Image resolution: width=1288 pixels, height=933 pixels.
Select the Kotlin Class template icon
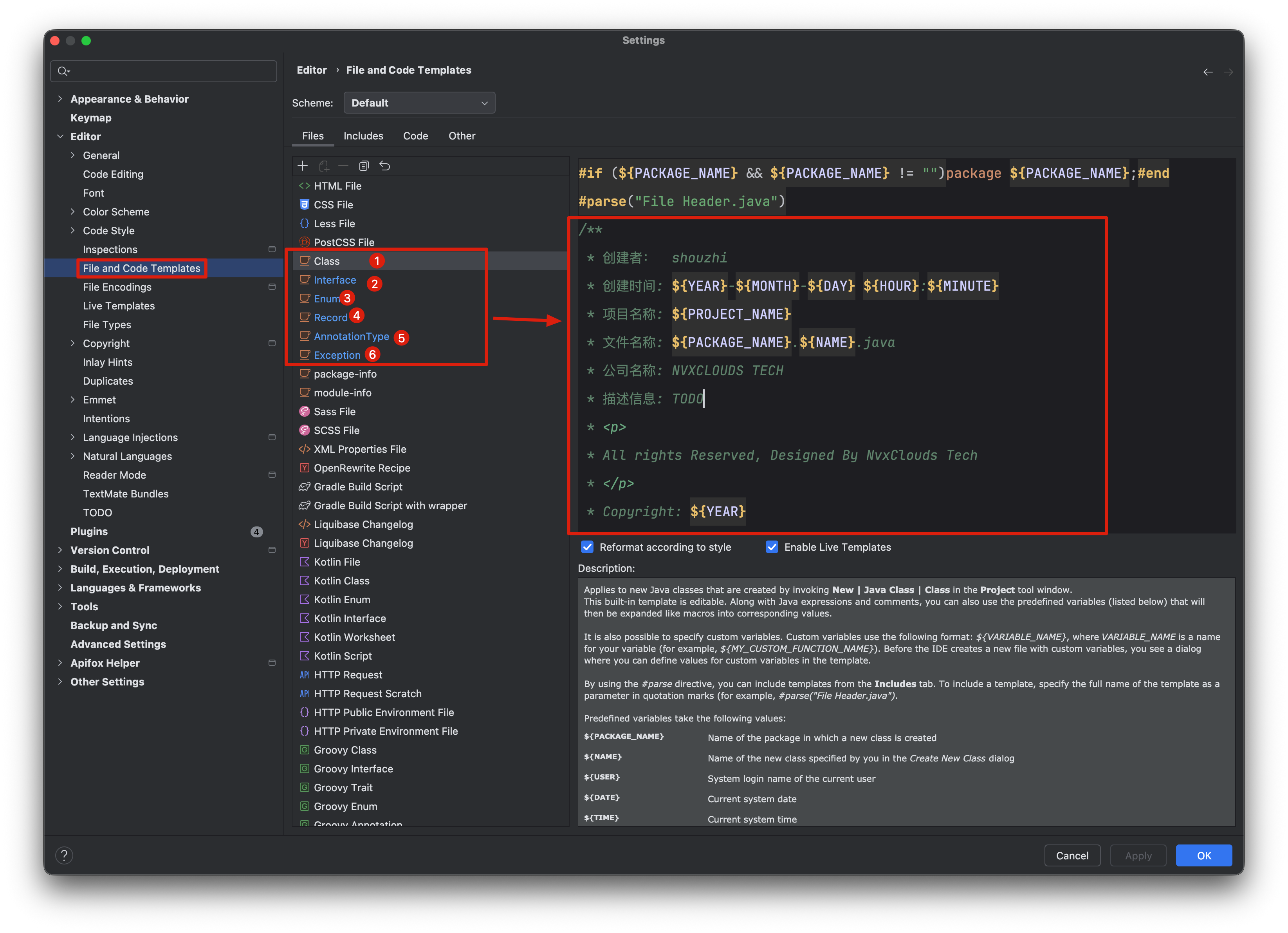305,581
